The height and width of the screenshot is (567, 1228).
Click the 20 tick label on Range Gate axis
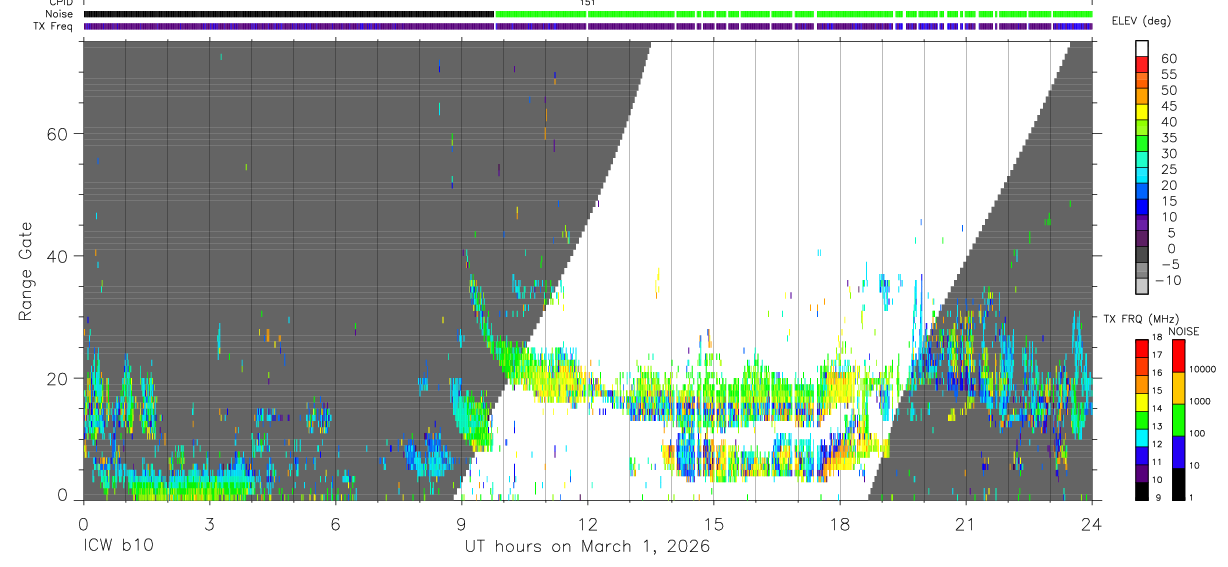click(58, 378)
